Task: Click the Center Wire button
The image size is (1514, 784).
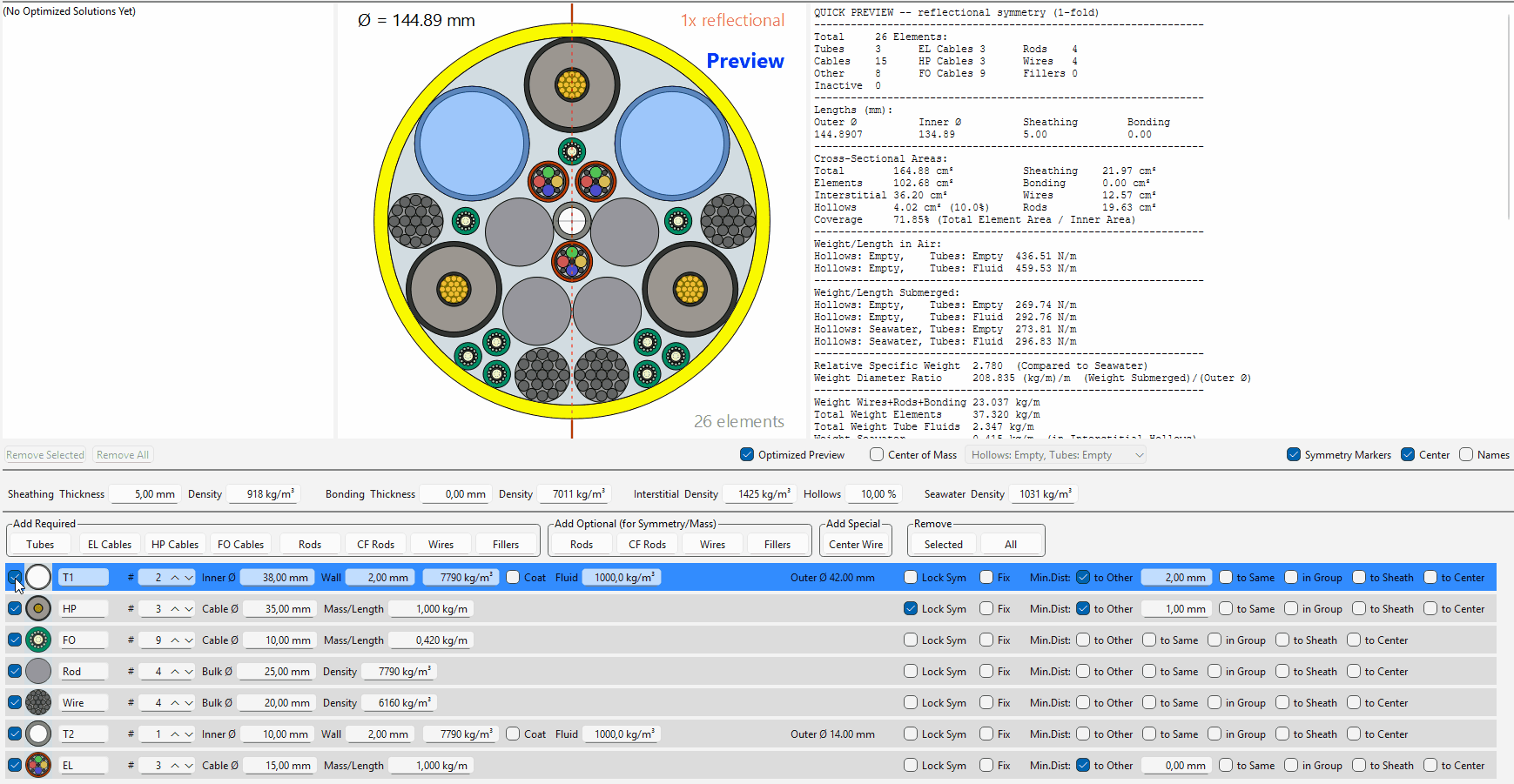Action: click(x=855, y=544)
